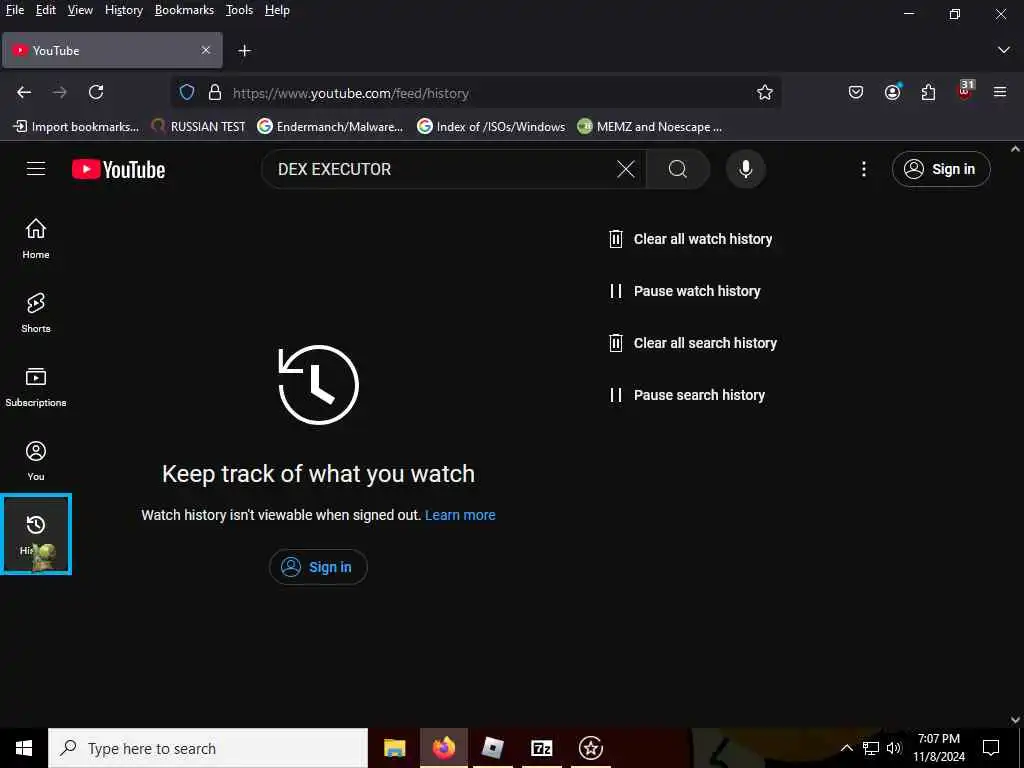This screenshot has height=768, width=1024.
Task: Open the YouTube guide hamburger menu
Action: (x=36, y=169)
